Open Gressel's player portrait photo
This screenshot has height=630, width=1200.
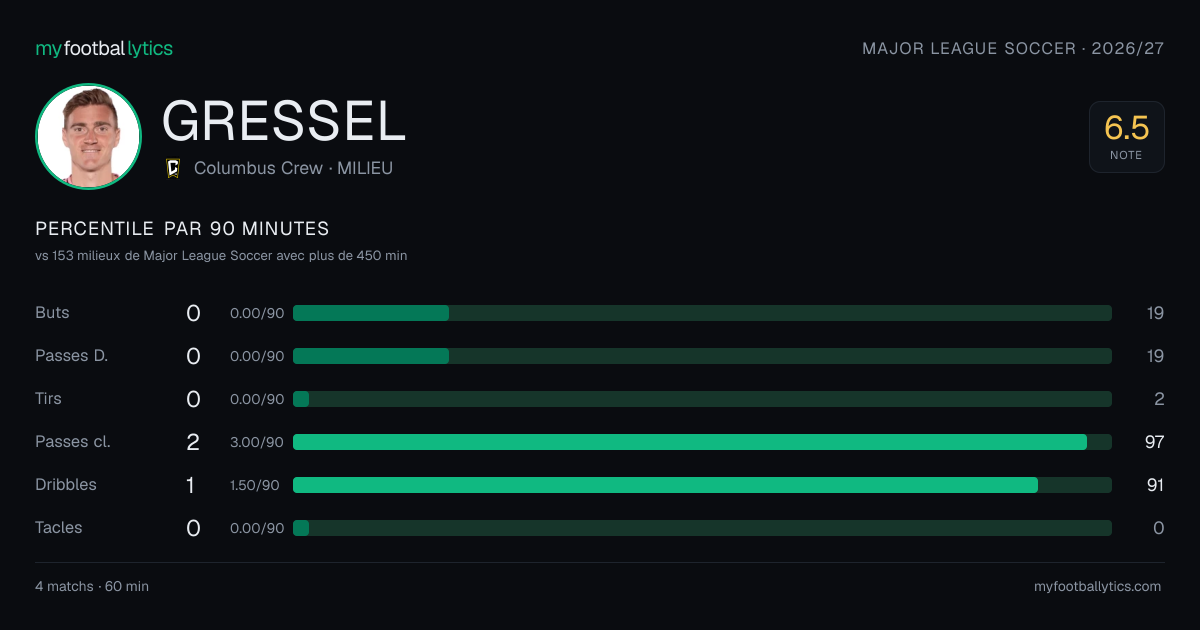88,137
